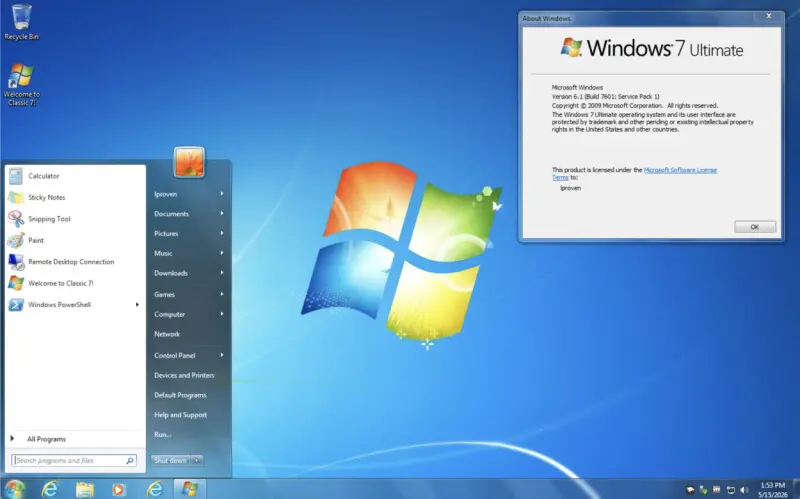Click the Start orb on the taskbar
The image size is (800, 499).
[14, 489]
